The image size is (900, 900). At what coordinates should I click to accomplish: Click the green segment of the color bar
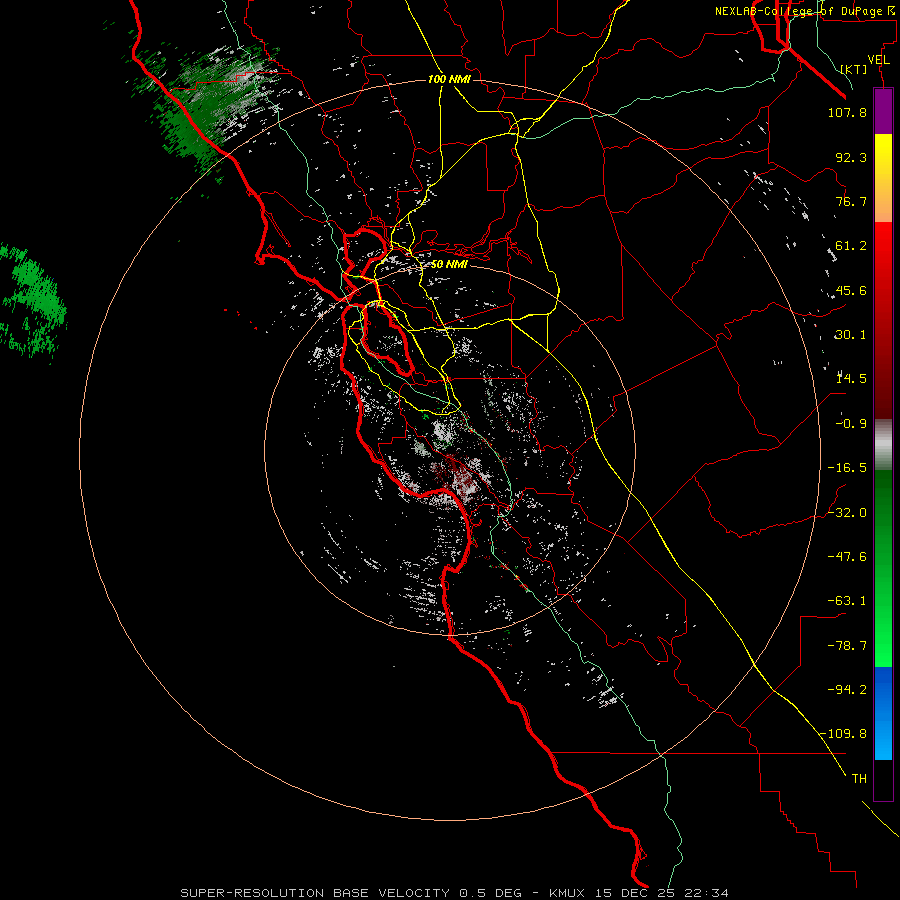(883, 568)
